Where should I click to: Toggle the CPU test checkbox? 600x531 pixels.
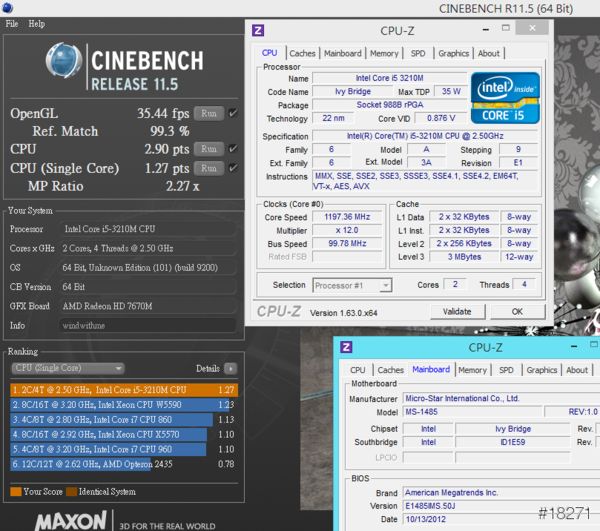pos(232,149)
